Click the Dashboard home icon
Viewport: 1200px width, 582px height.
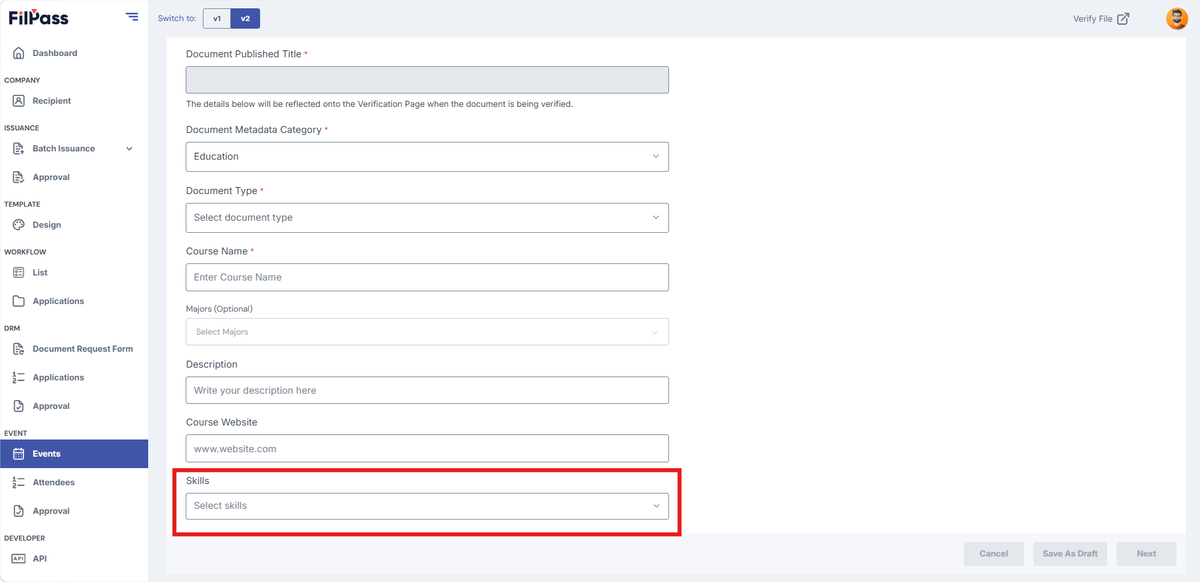(x=19, y=53)
